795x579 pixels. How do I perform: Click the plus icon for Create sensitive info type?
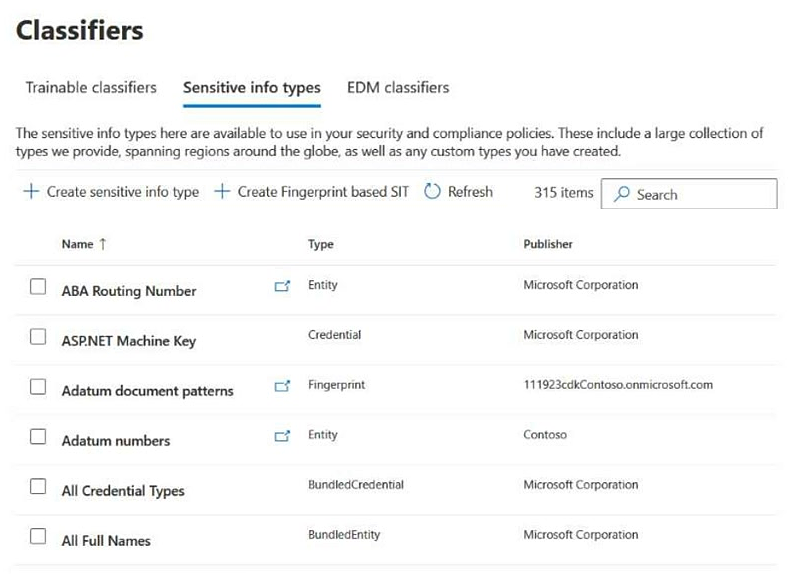pos(31,192)
